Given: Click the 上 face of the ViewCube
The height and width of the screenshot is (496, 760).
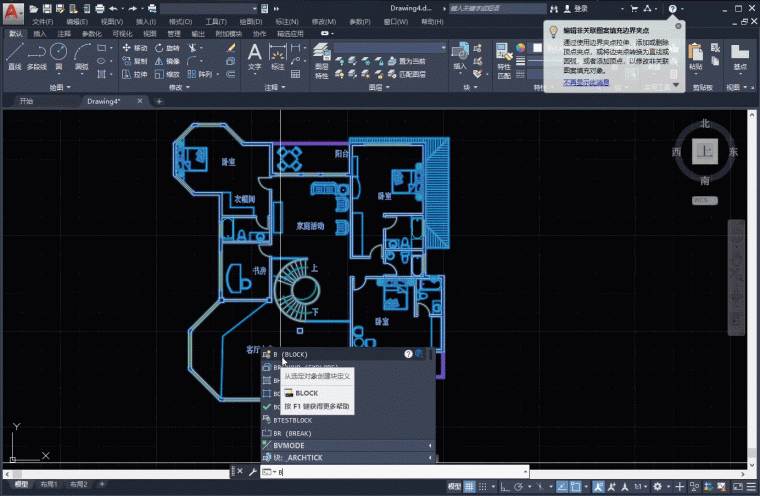Looking at the screenshot, I should coord(705,151).
